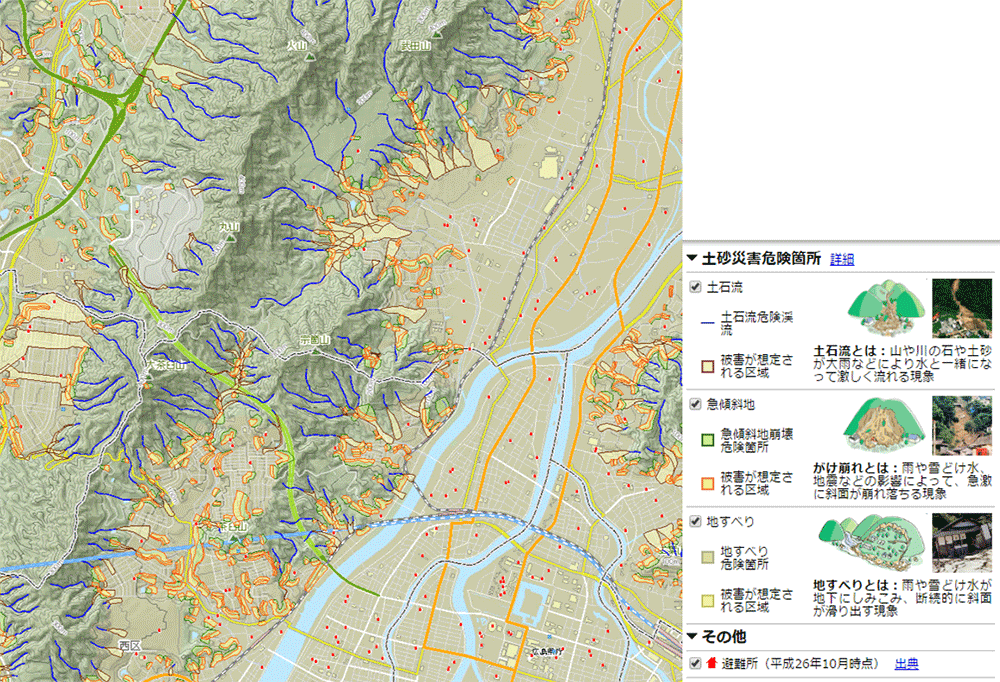The height and width of the screenshot is (682, 1000).
Task: Toggle the 避難所 shelter checkbox
Action: coord(695,663)
